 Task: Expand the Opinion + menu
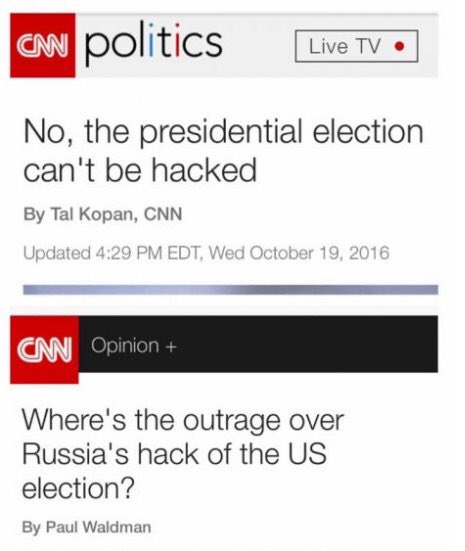pyautogui.click(x=134, y=345)
